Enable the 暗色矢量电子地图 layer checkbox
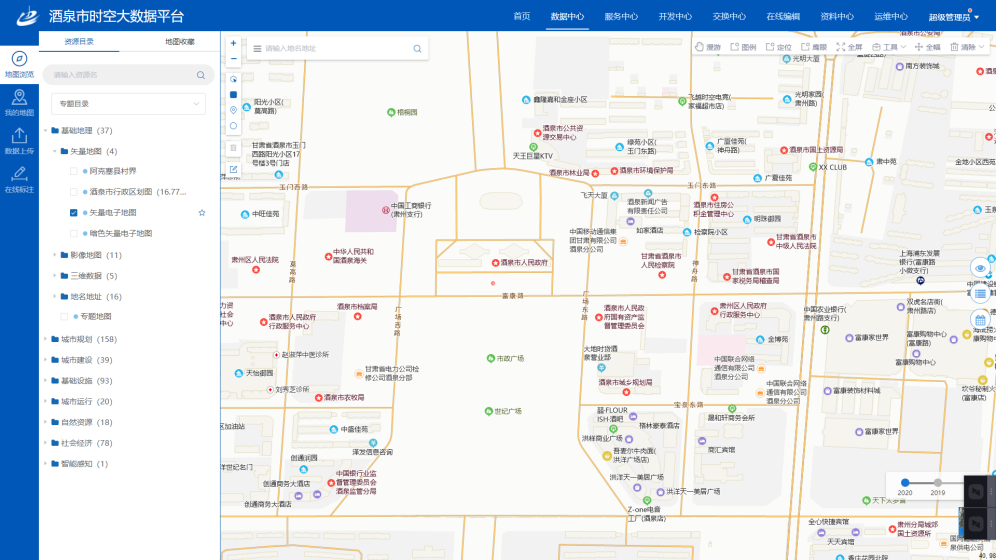This screenshot has width=996, height=560. pos(74,233)
